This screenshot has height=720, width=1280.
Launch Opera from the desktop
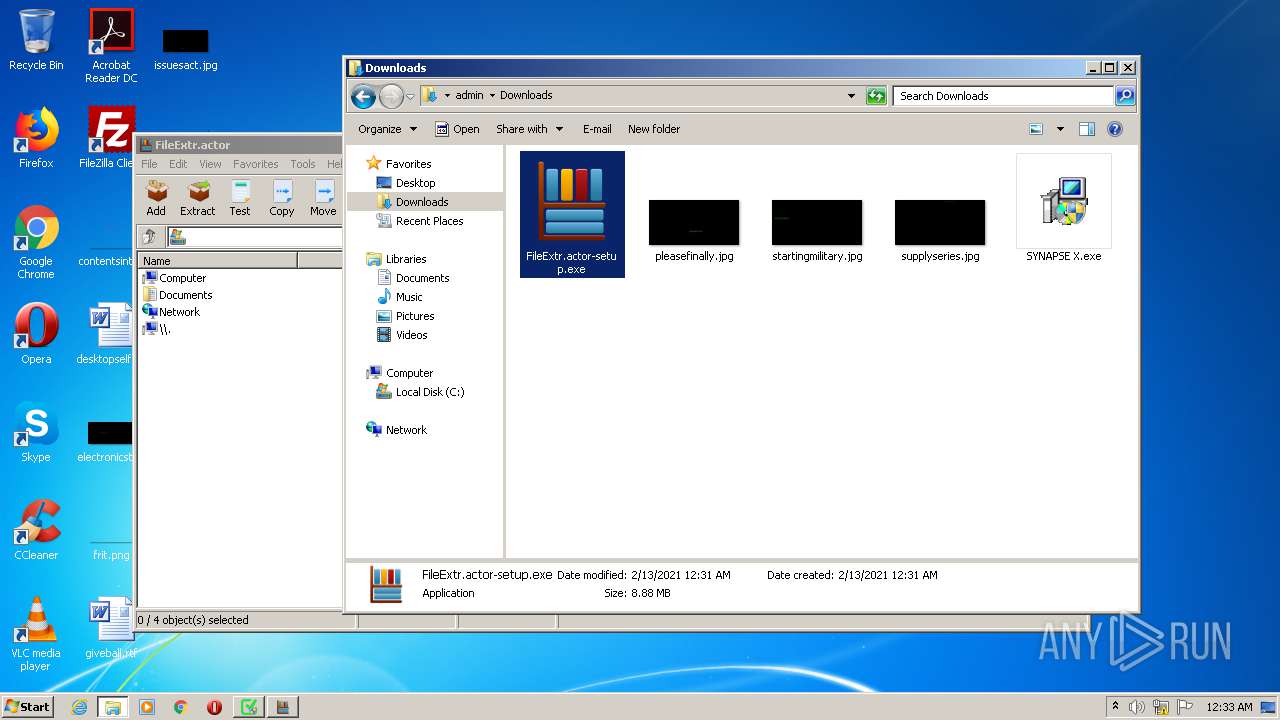(36, 334)
